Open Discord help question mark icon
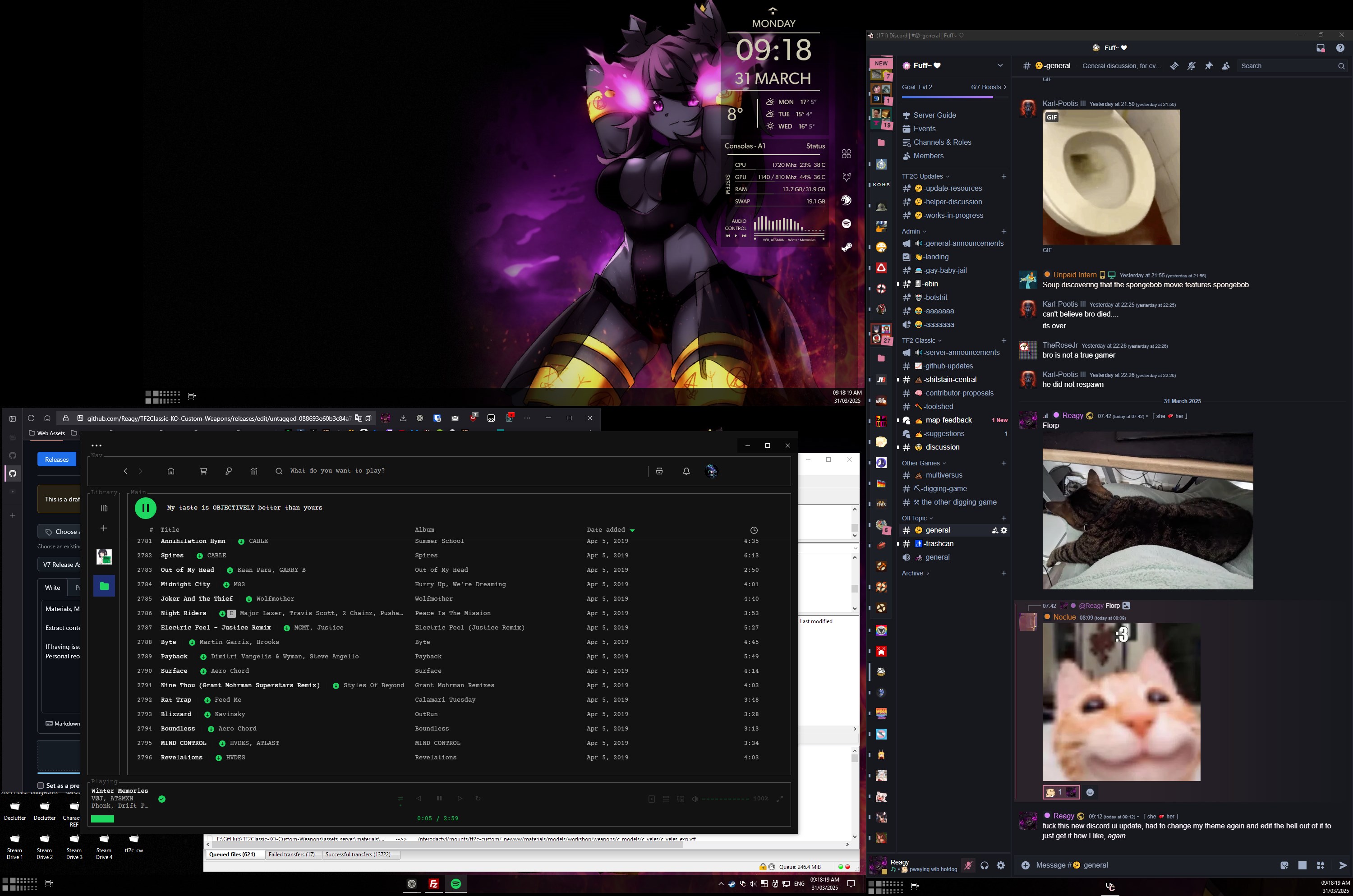 tap(1340, 48)
